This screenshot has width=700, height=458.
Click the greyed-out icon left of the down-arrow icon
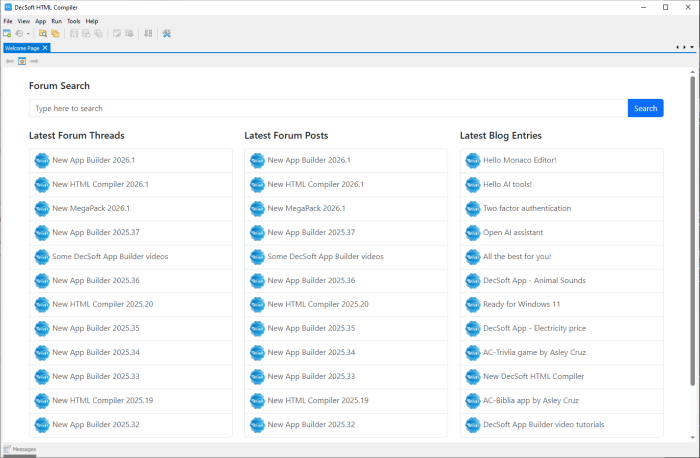(x=129, y=33)
